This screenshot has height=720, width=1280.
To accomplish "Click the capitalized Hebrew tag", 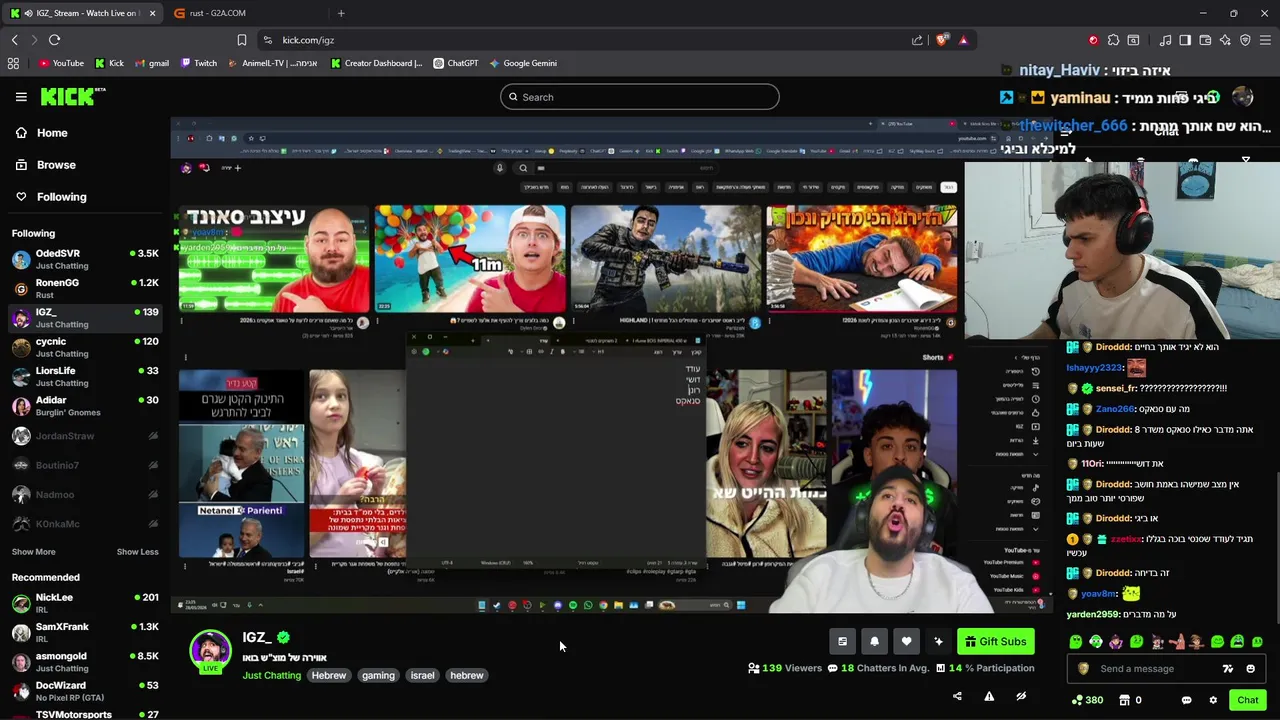I will tap(329, 676).
